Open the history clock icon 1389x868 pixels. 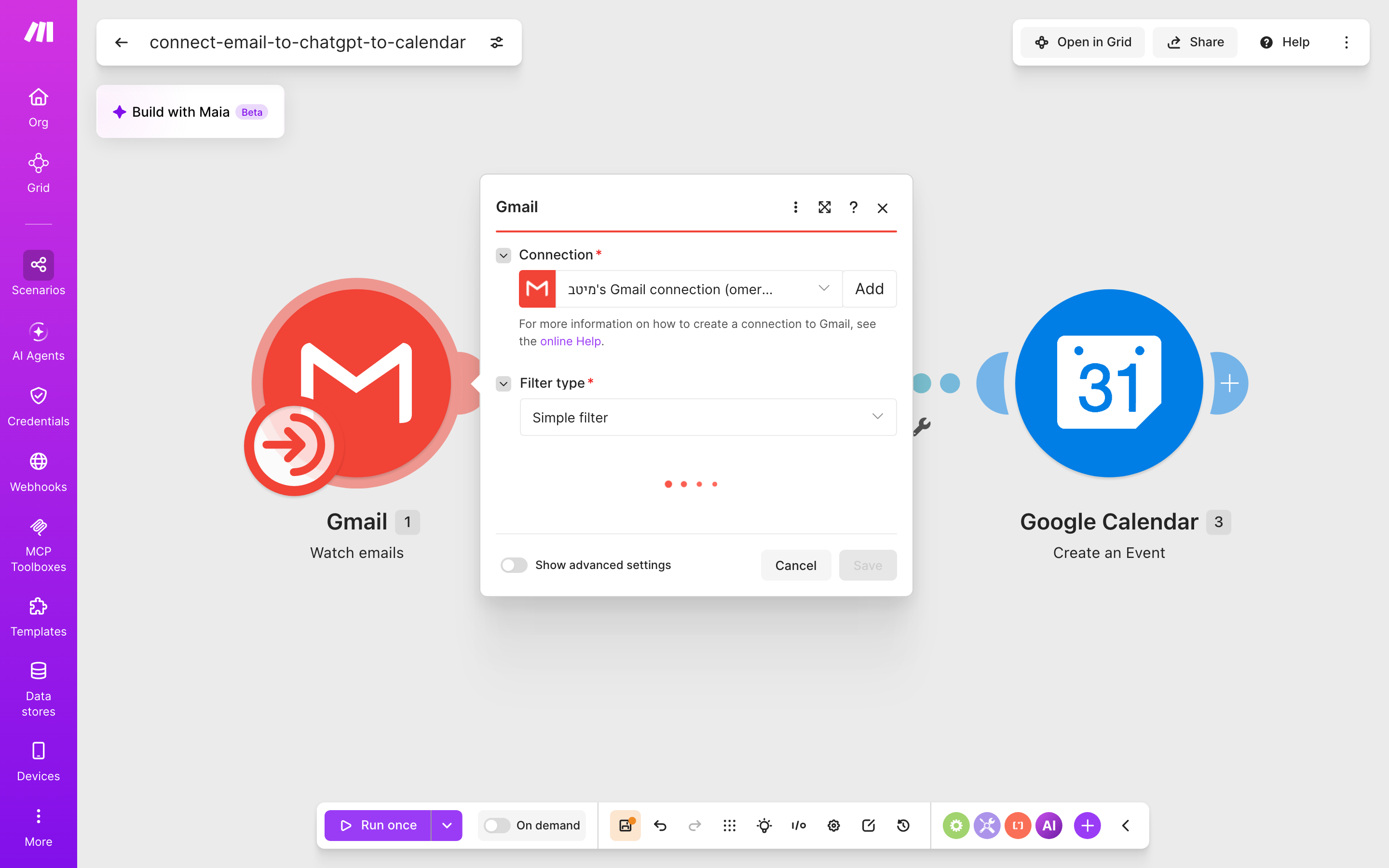903,826
